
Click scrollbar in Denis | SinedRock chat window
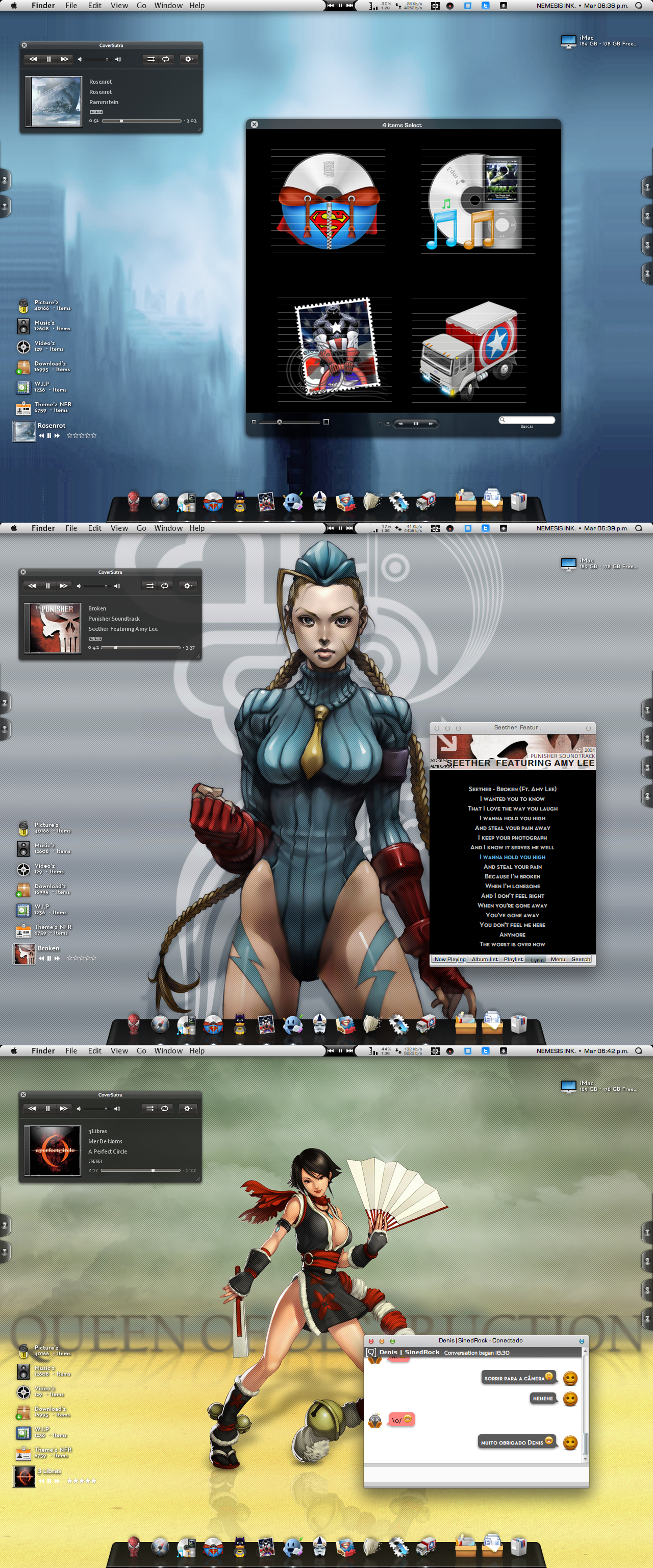(x=585, y=1405)
